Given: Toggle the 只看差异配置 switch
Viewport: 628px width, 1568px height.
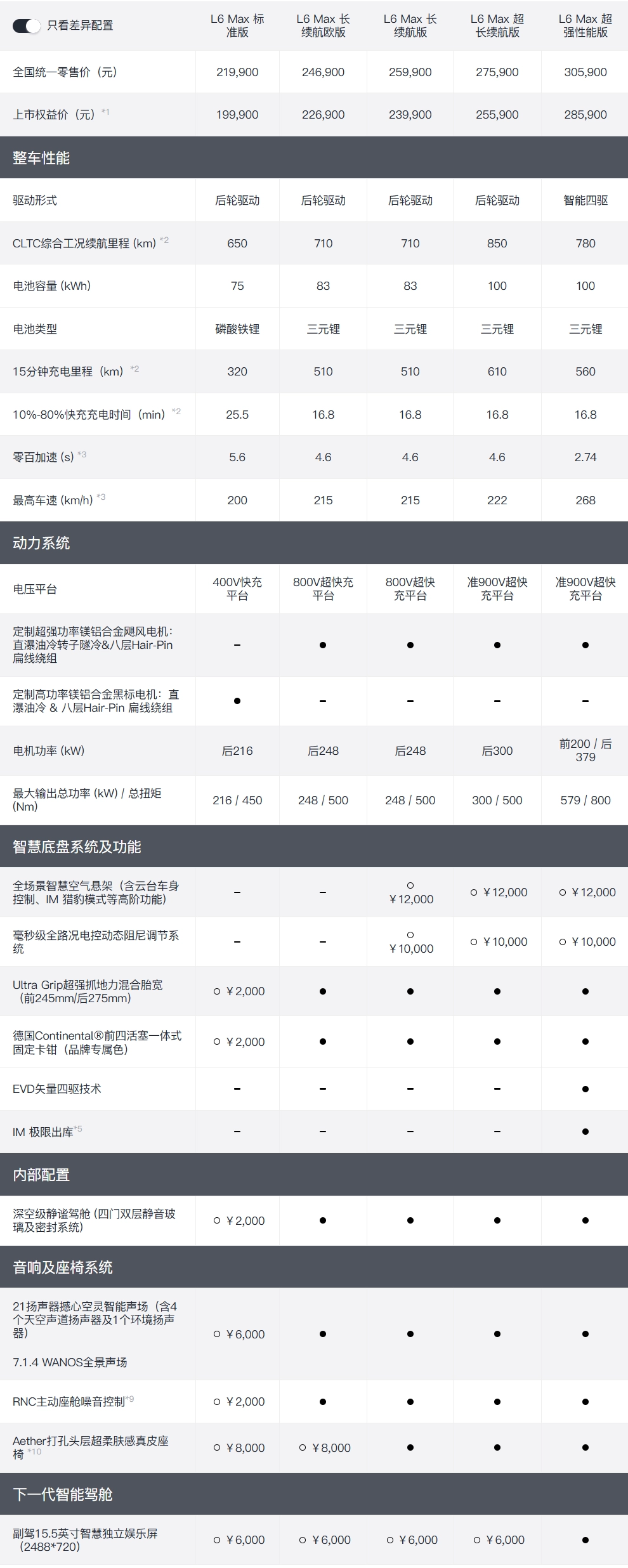Looking at the screenshot, I should coord(27,25).
